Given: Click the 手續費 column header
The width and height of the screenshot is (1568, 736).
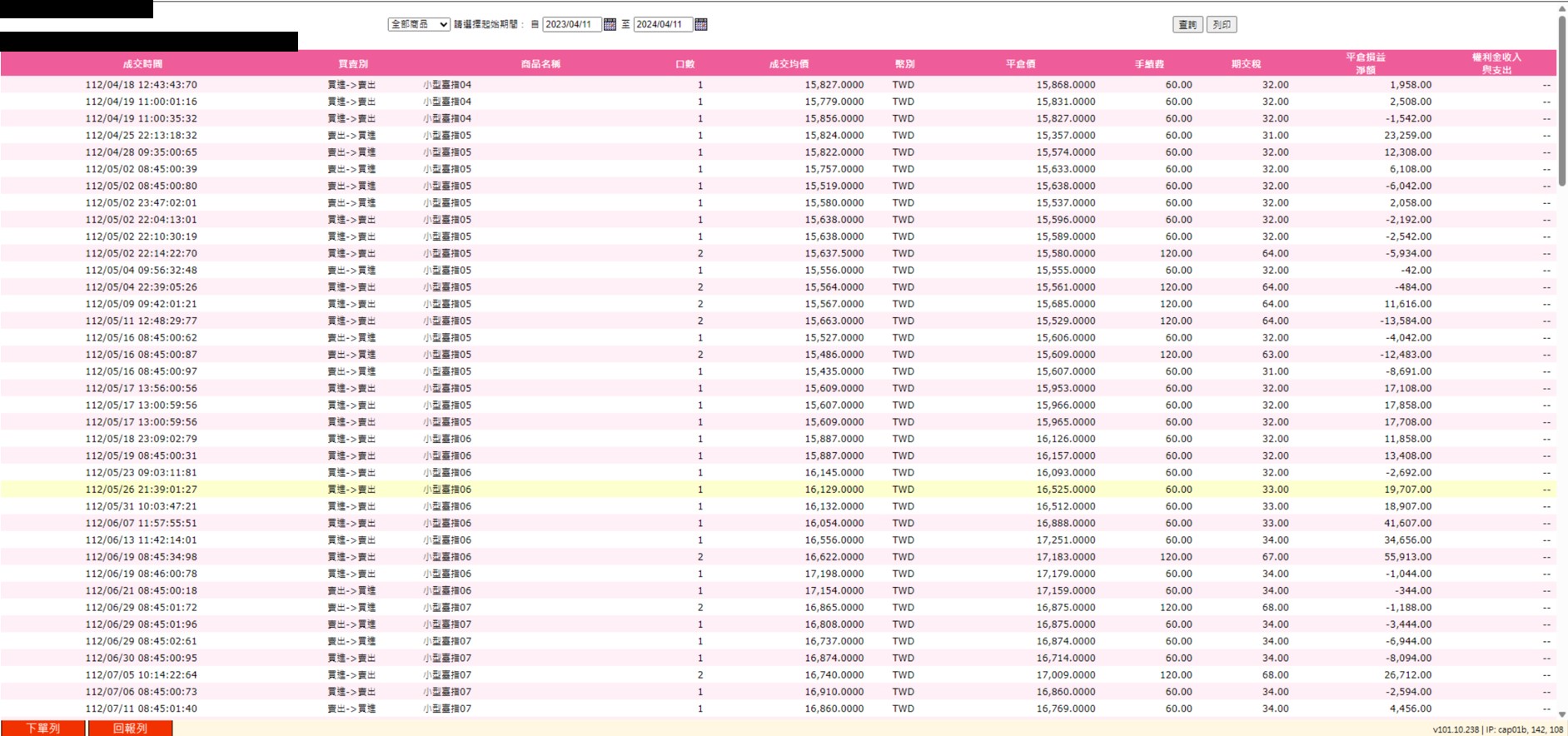Looking at the screenshot, I should click(x=1149, y=64).
